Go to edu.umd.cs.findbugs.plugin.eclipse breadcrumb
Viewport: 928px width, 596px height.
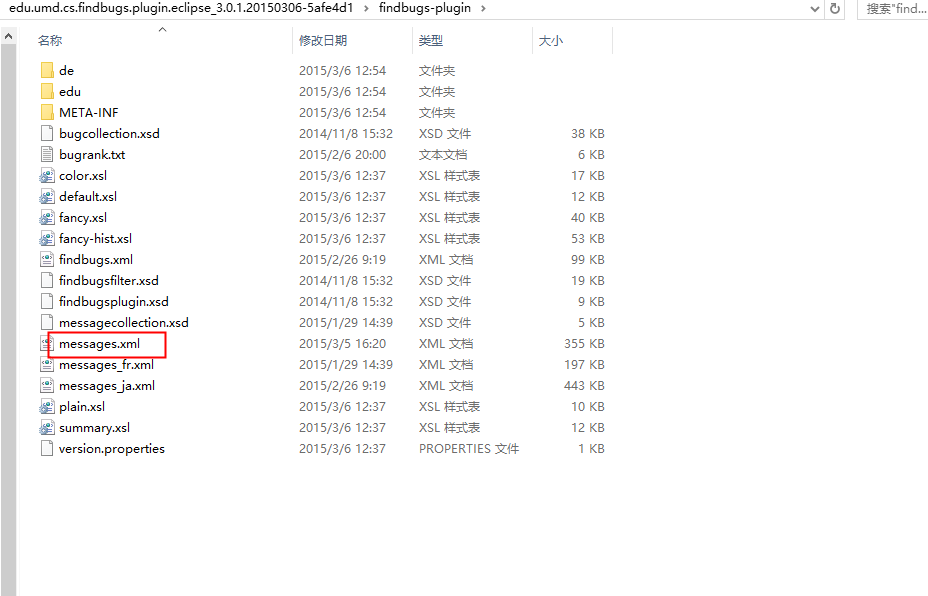181,8
